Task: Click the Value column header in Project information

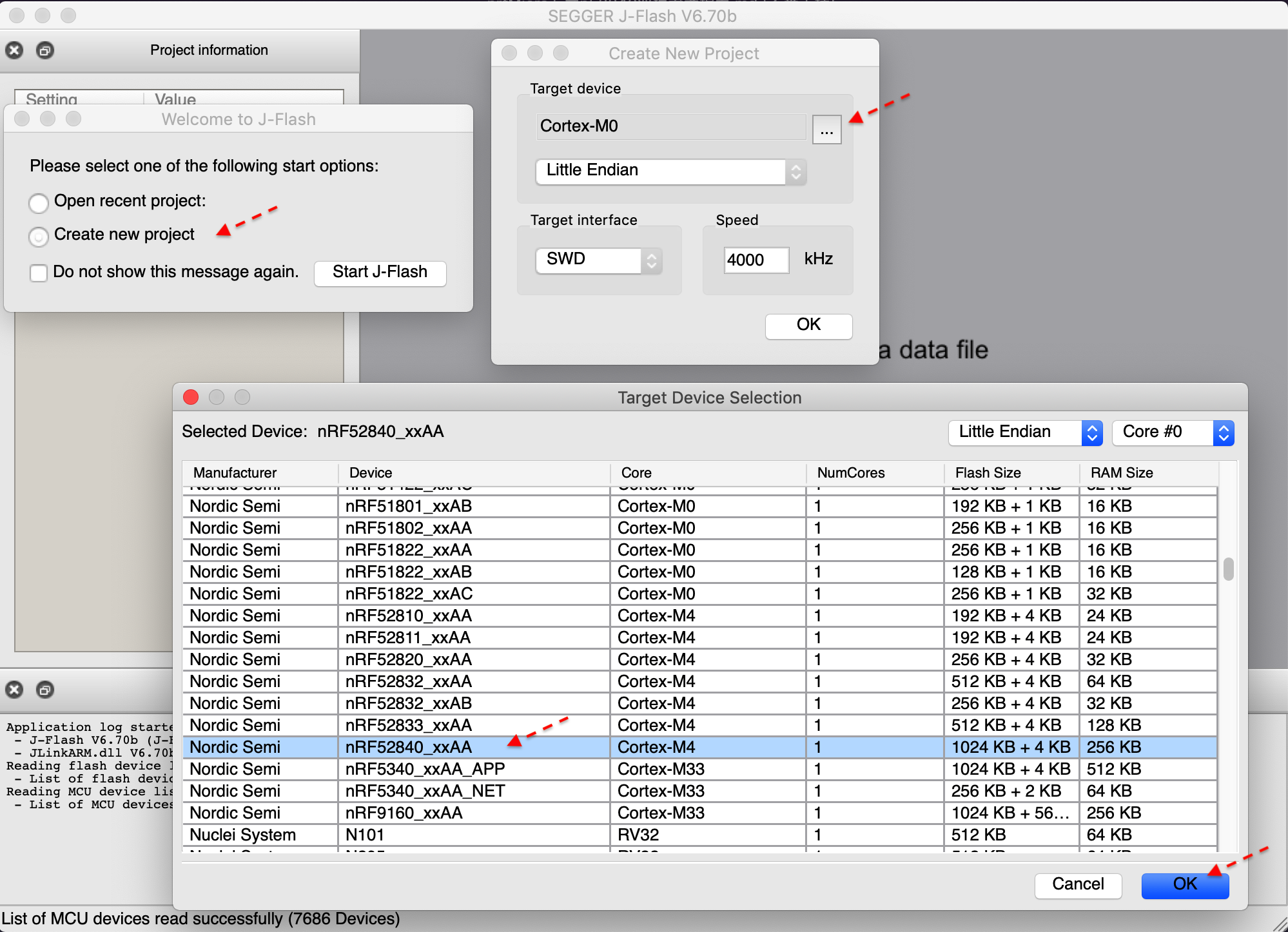Action: (243, 98)
